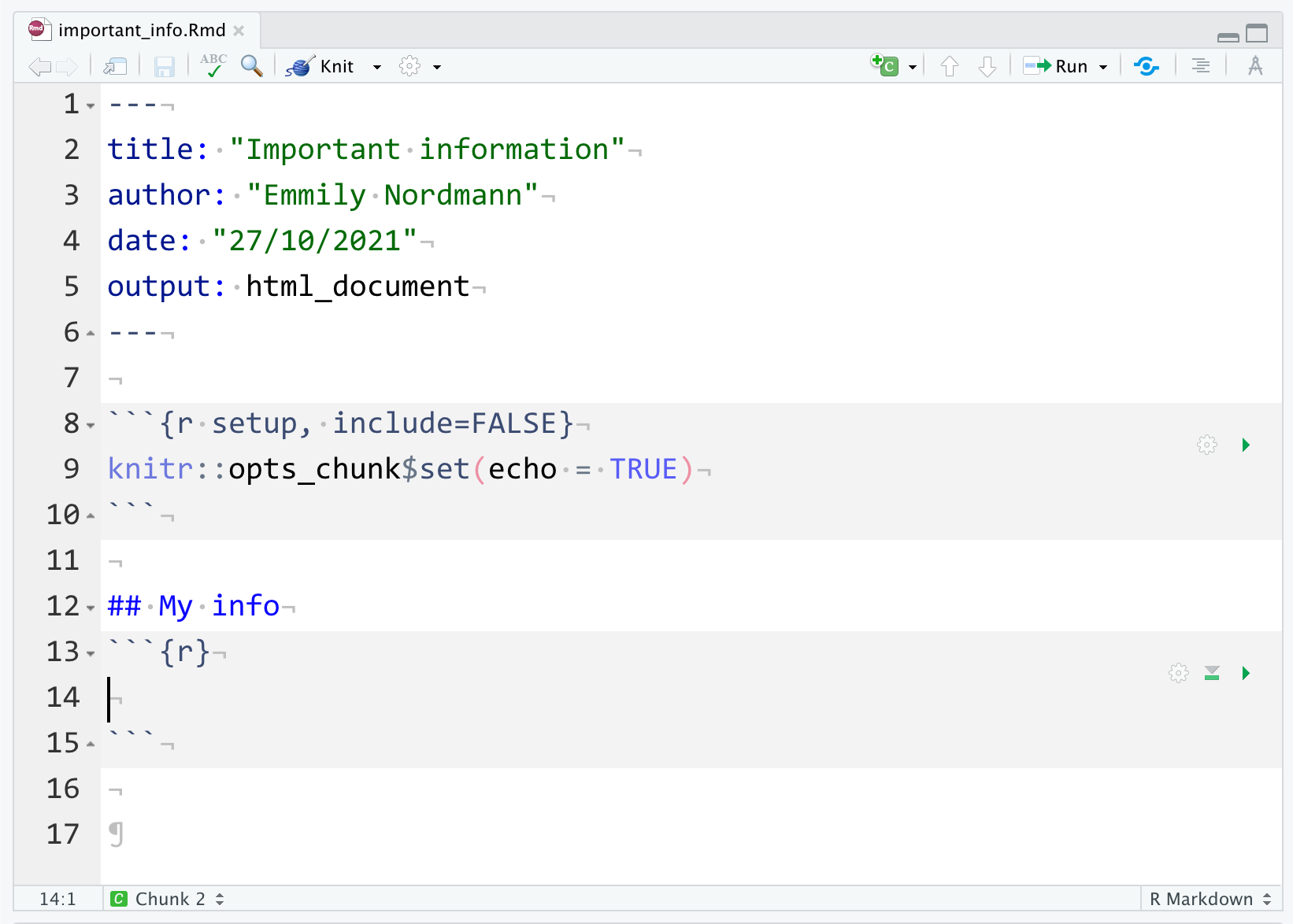
Task: Open R Markdown file type selector
Action: (x=1210, y=899)
